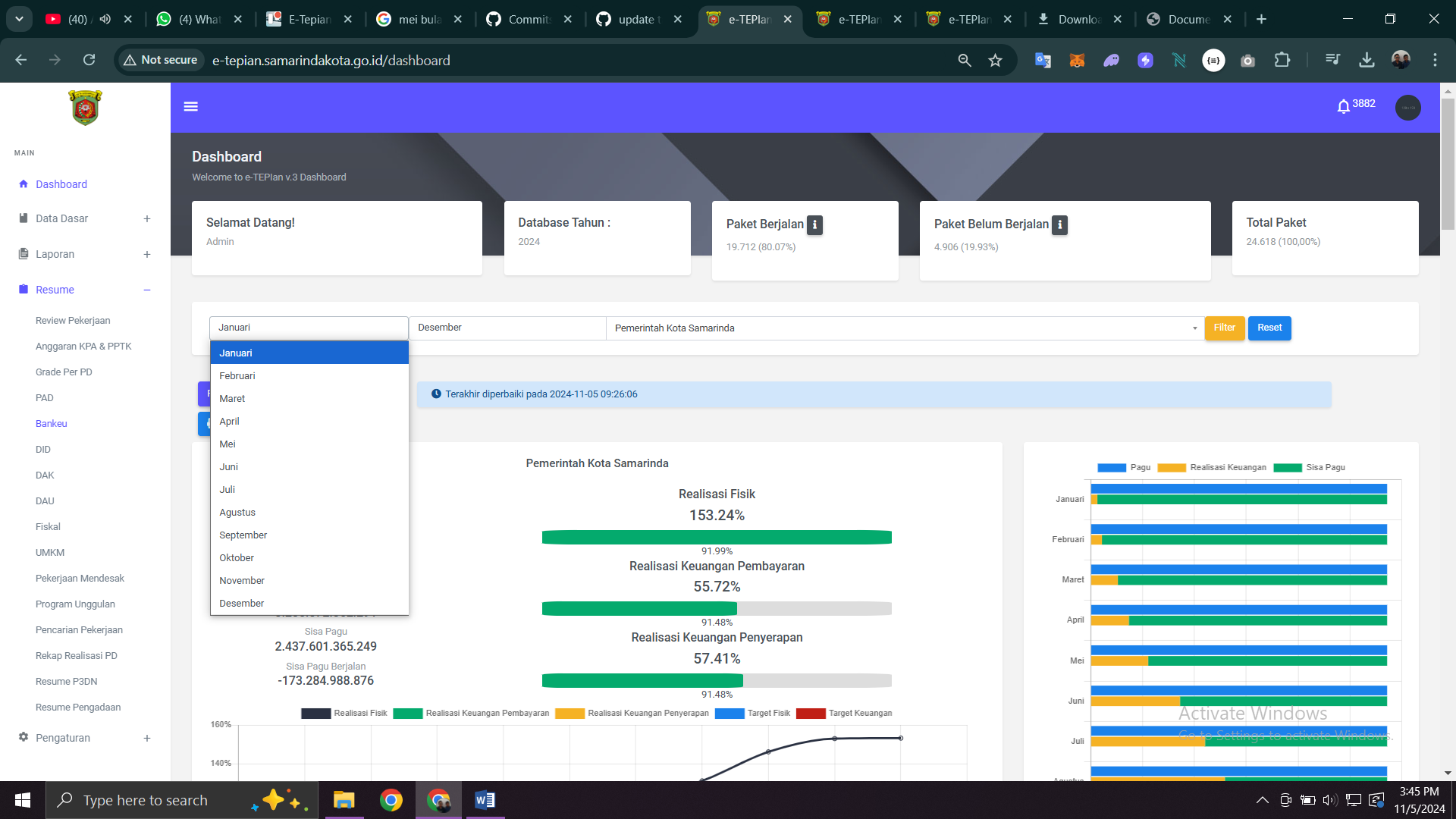This screenshot has height=819, width=1456.
Task: Open the Bankeu link in sidebar
Action: 51,424
